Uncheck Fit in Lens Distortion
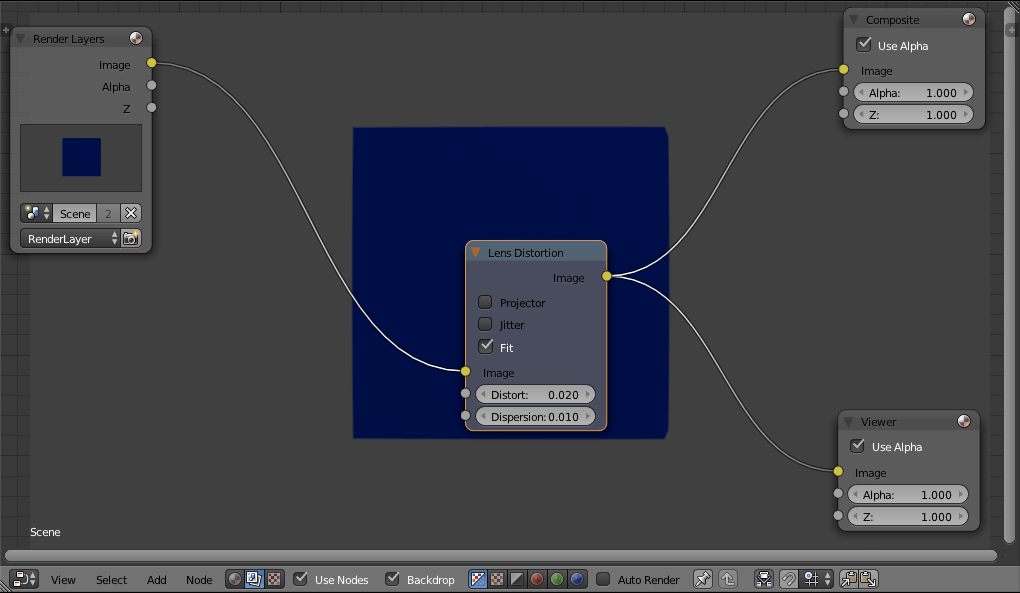The width and height of the screenshot is (1020, 593). [486, 347]
